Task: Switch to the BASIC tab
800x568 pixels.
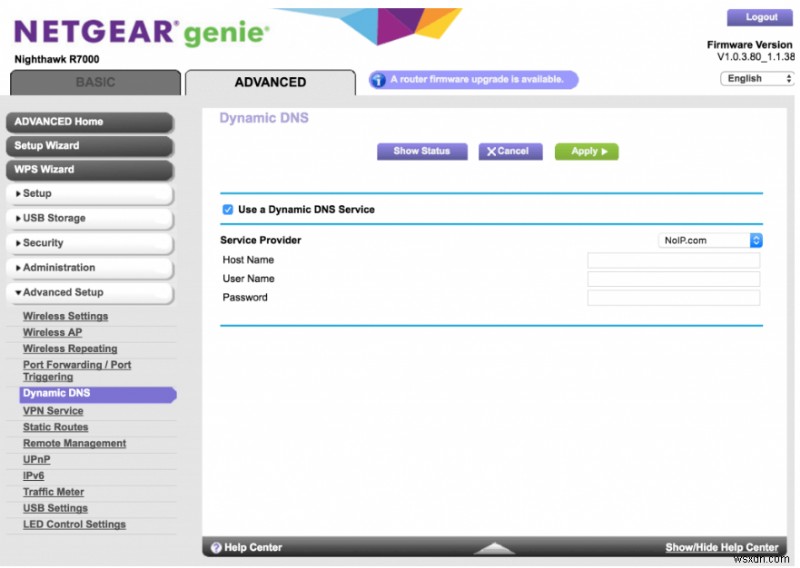Action: [95, 82]
